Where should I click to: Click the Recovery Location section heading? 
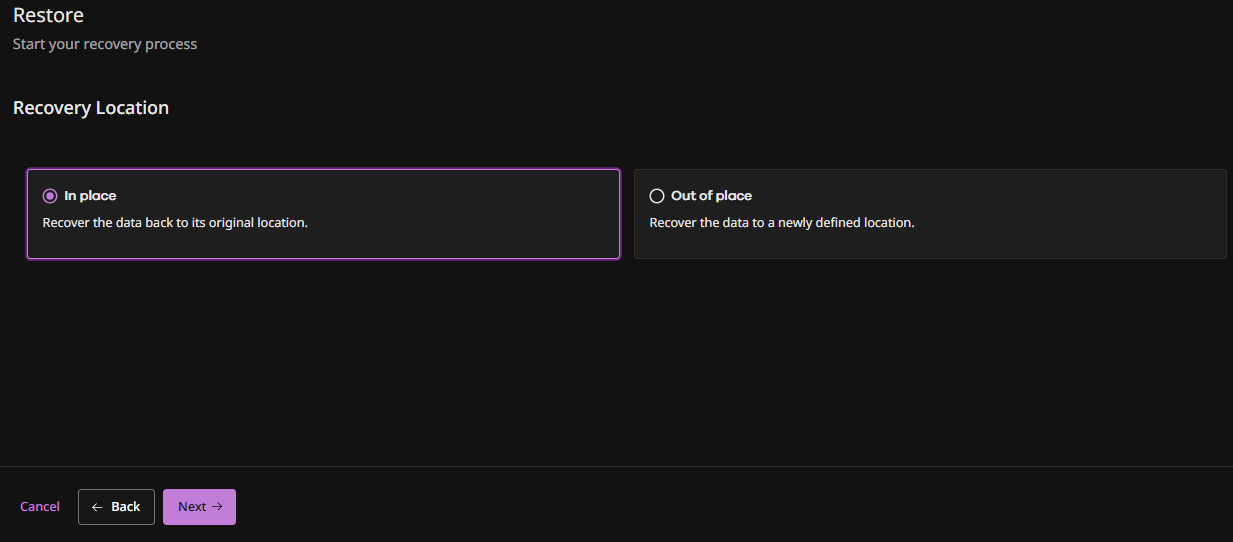point(91,108)
